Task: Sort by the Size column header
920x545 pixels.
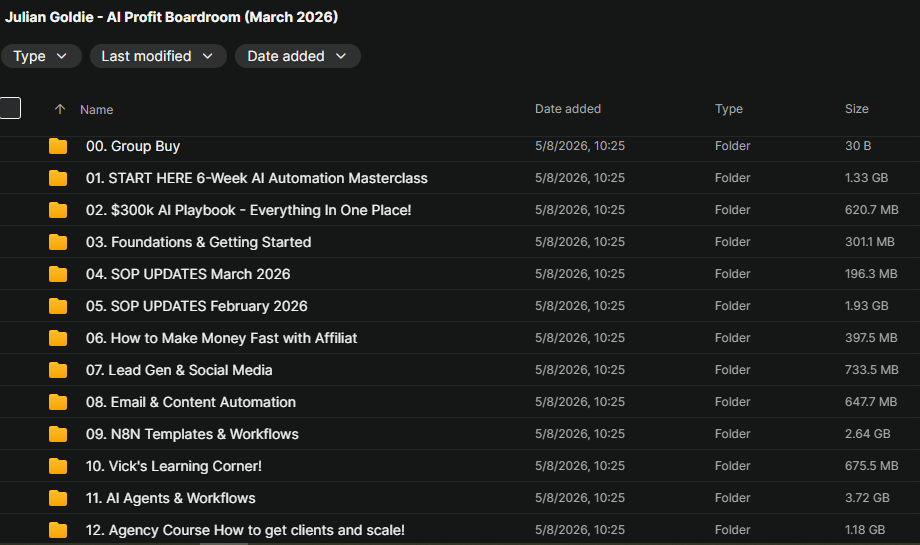Action: (857, 109)
